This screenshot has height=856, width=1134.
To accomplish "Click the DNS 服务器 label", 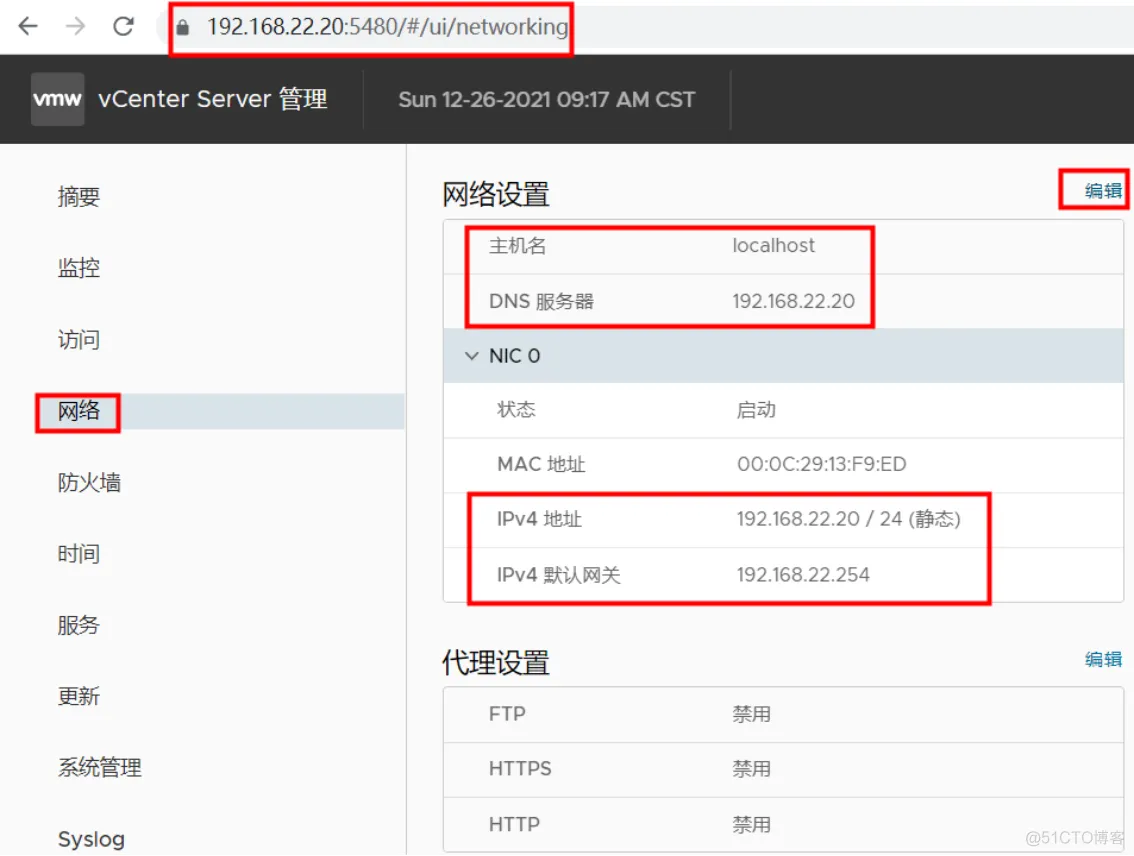I will pos(541,301).
